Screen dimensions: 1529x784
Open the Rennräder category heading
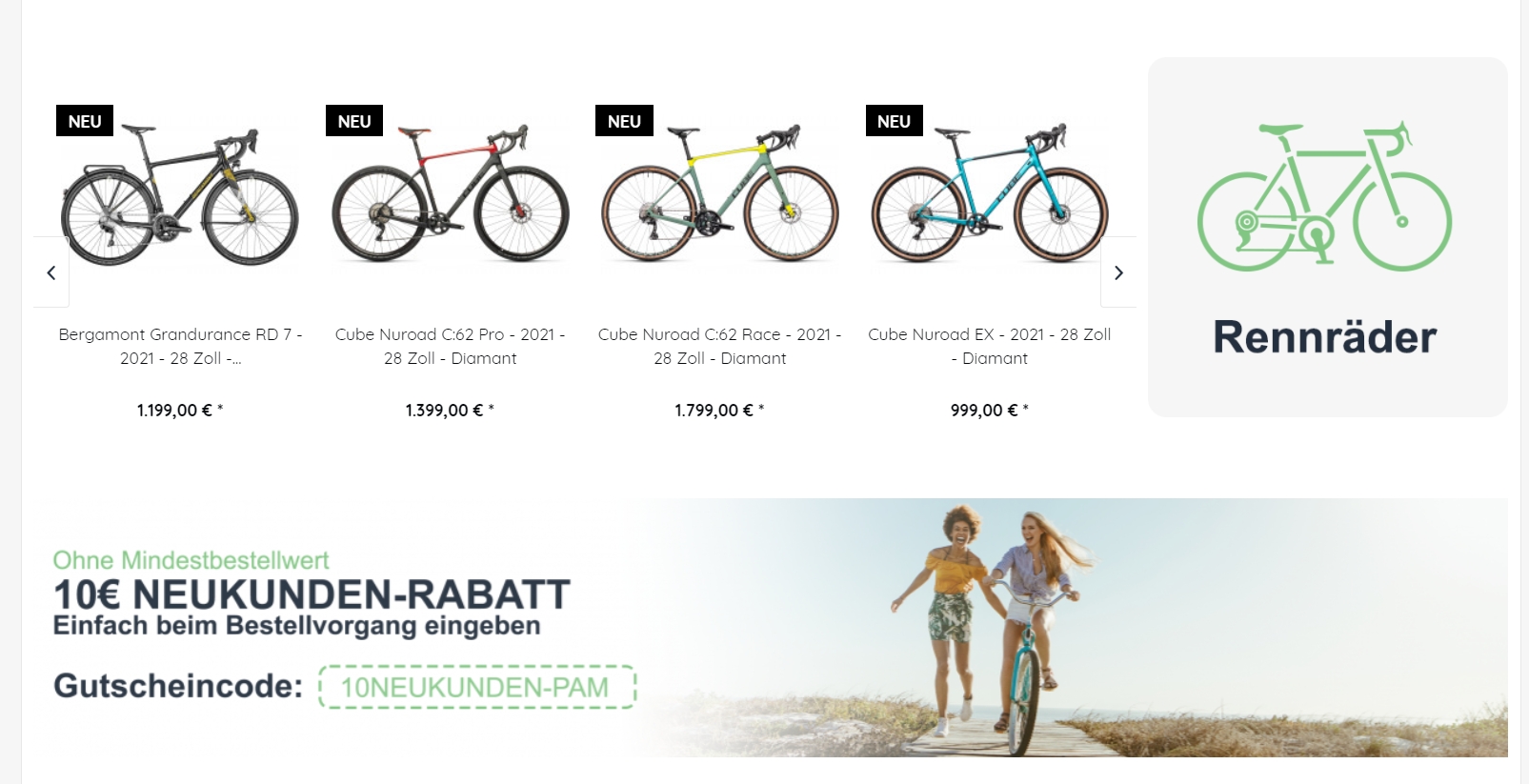[1325, 337]
